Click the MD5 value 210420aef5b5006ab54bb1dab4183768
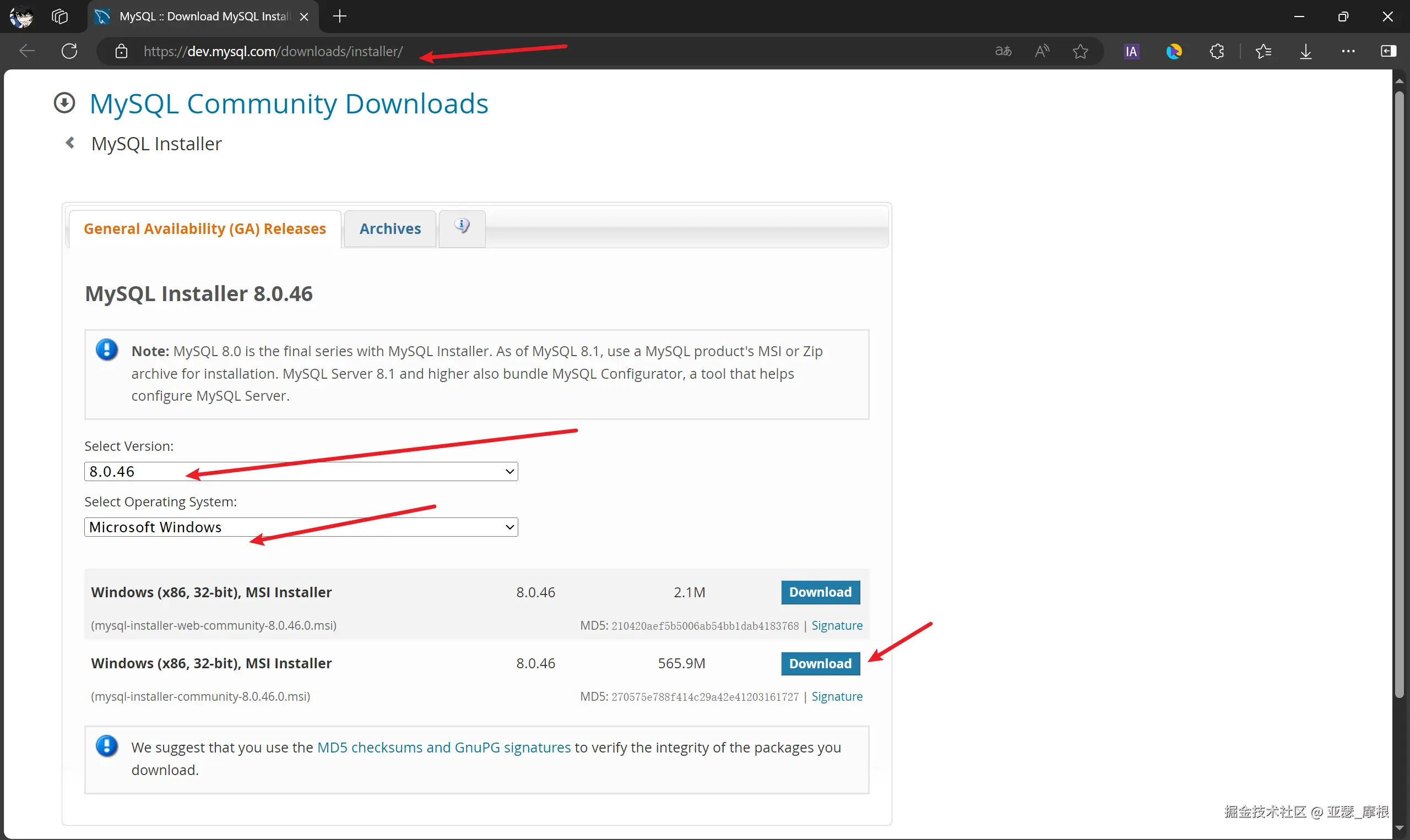The image size is (1410, 840). 705,626
